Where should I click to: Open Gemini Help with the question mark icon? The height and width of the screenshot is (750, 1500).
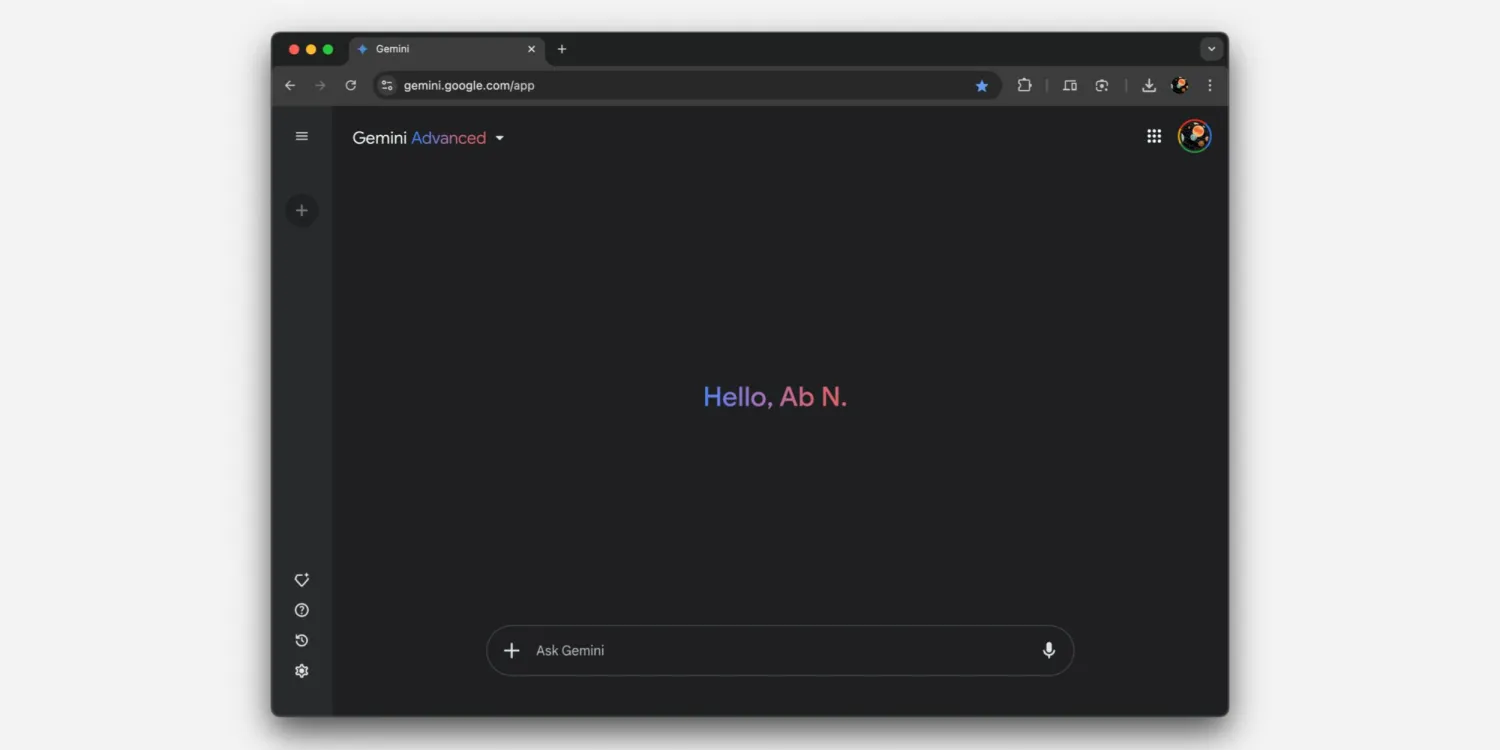click(x=301, y=610)
